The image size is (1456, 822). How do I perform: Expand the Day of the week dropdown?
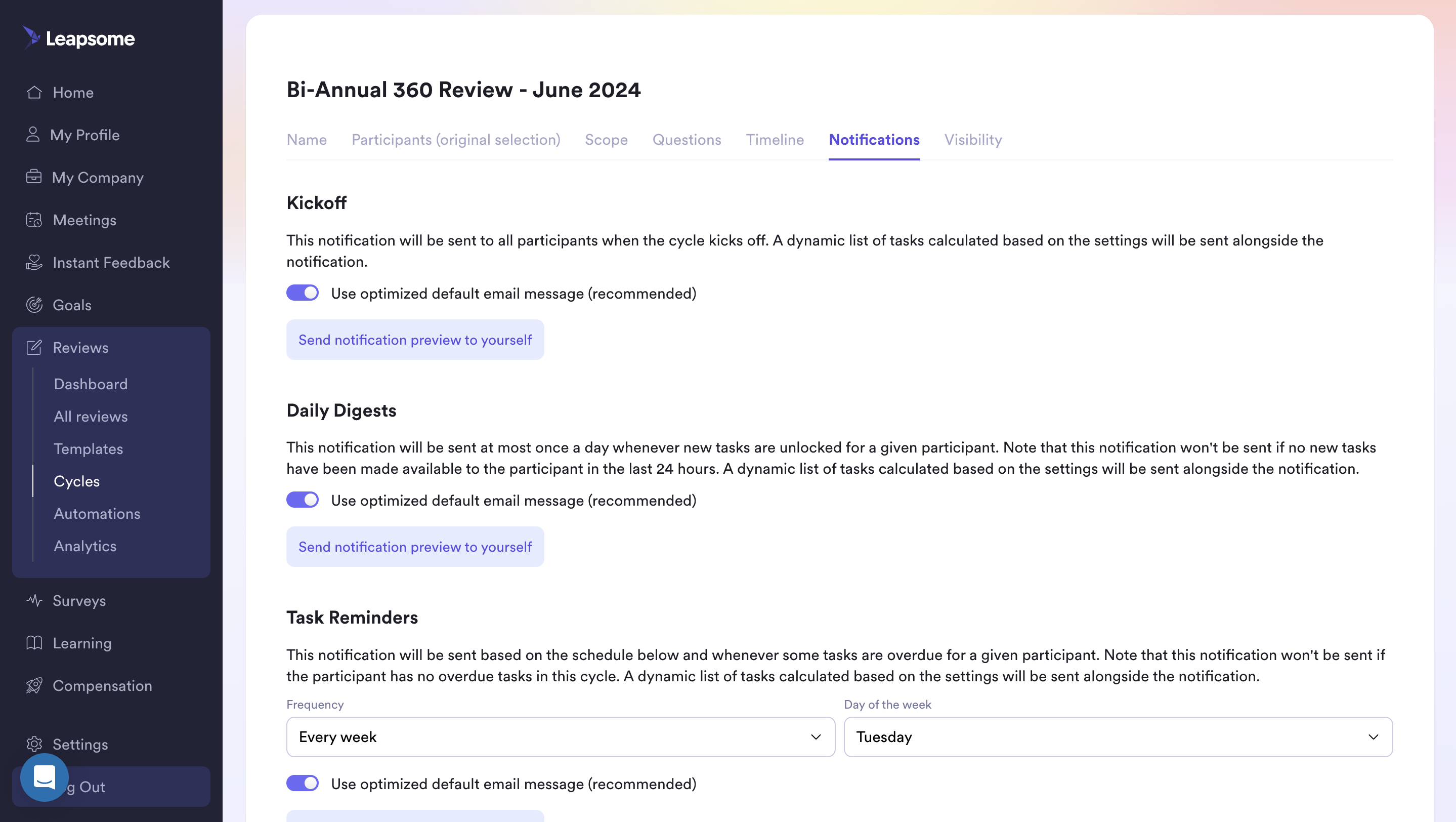1118,736
